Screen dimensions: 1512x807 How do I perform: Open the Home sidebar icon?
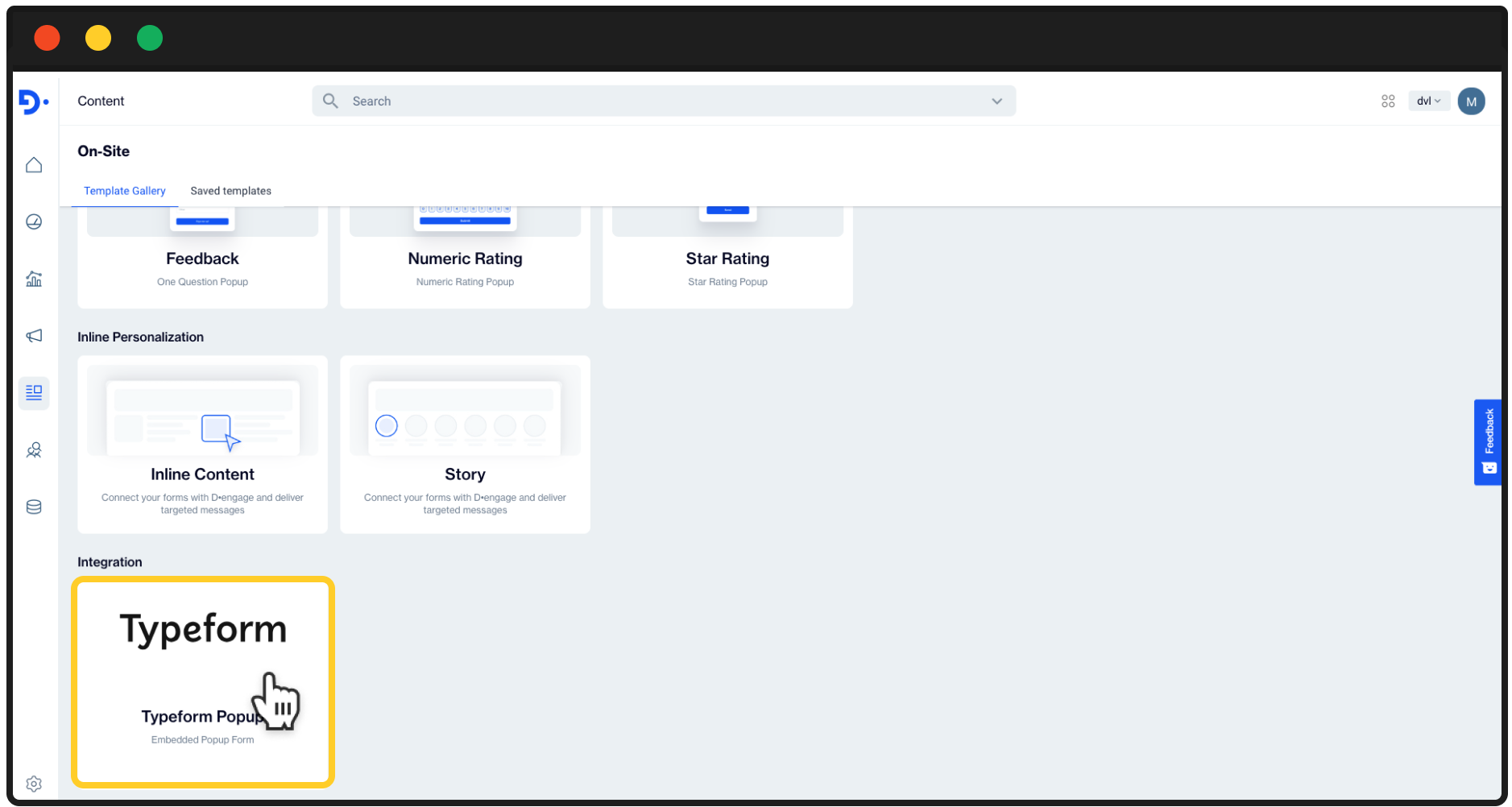tap(34, 165)
